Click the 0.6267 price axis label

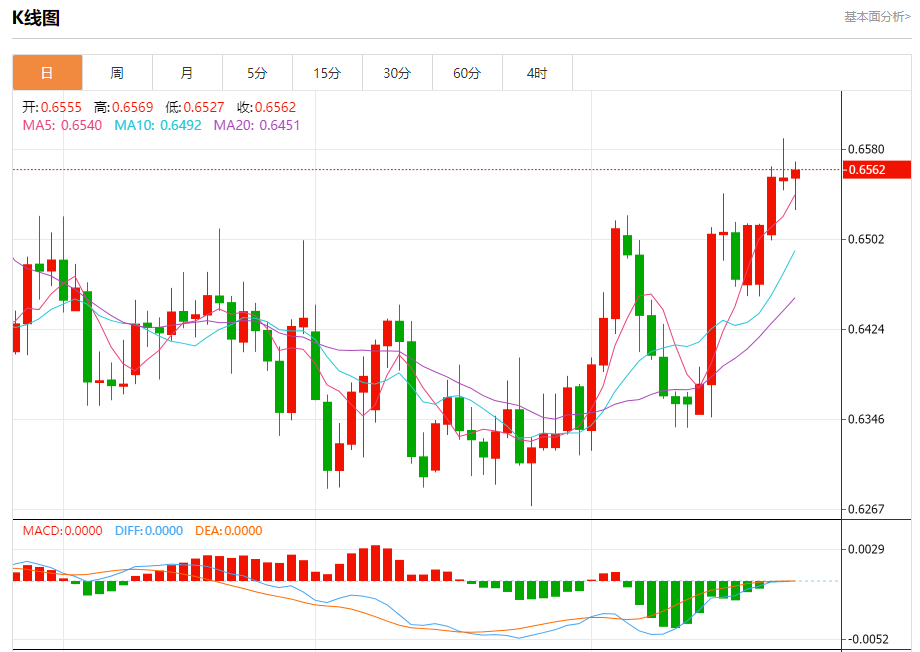pos(866,509)
